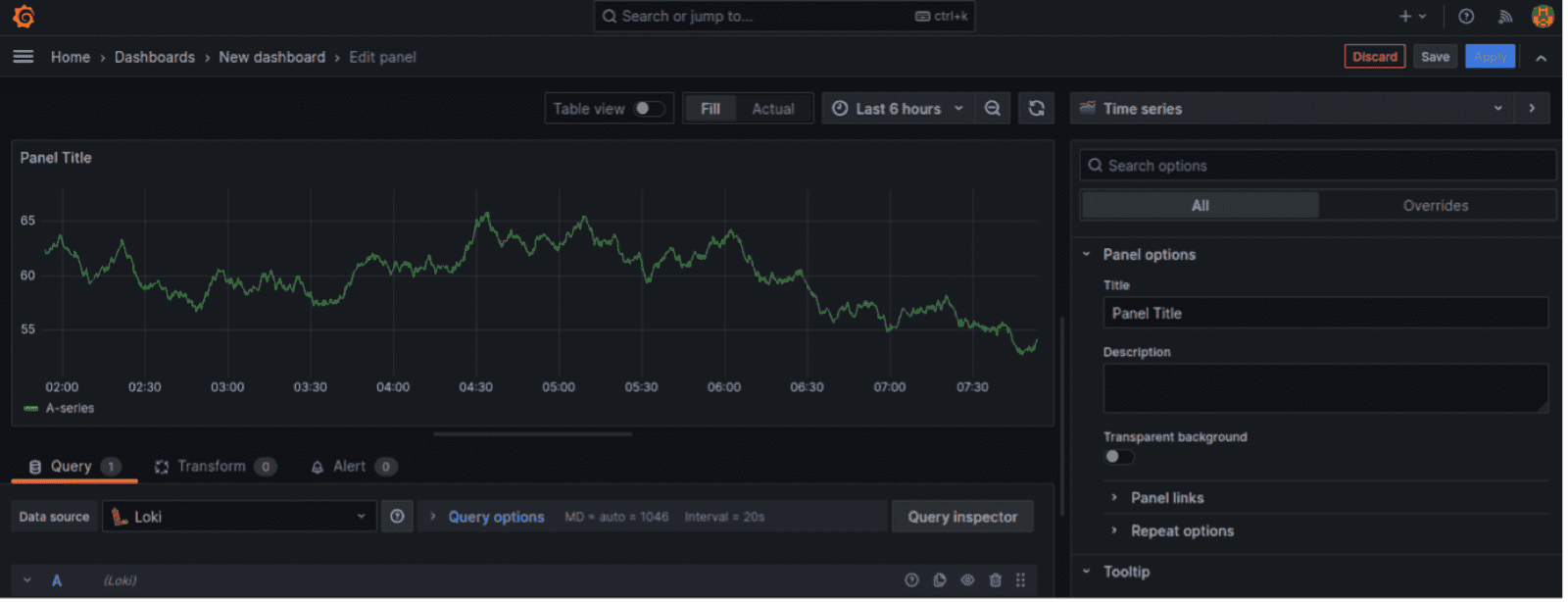Image resolution: width=1568 pixels, height=602 pixels.
Task: Duplicate query A with copy icon
Action: point(940,580)
